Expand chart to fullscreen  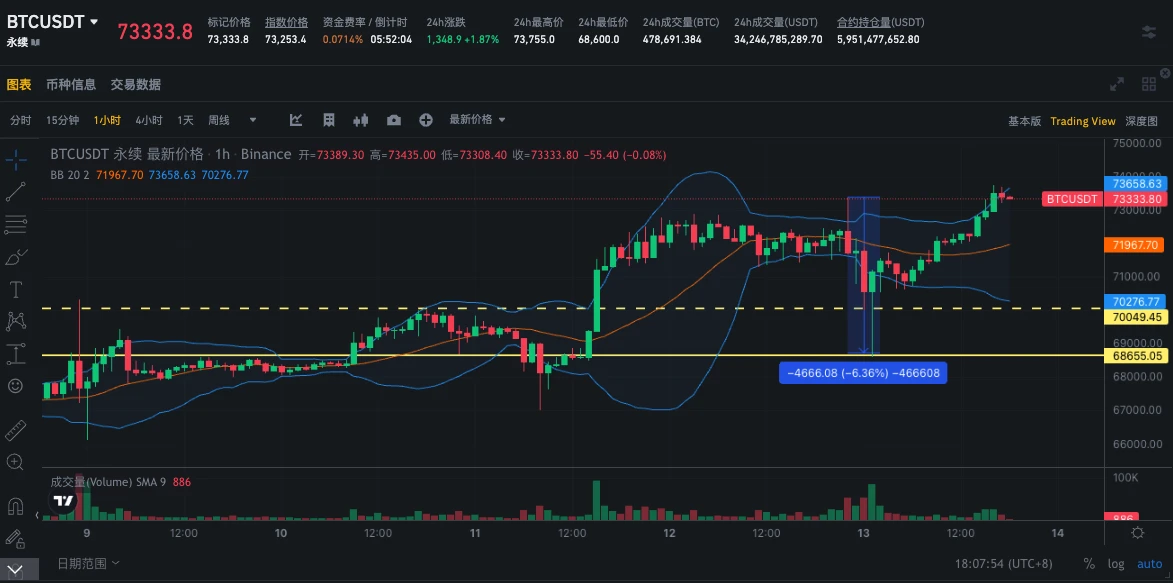pos(1117,84)
